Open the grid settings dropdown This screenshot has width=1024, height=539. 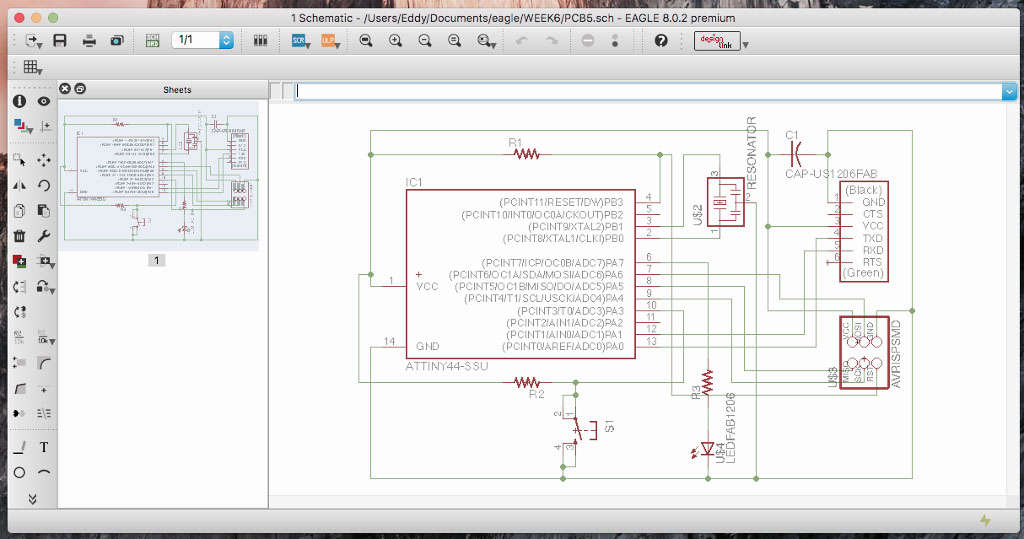coord(31,68)
